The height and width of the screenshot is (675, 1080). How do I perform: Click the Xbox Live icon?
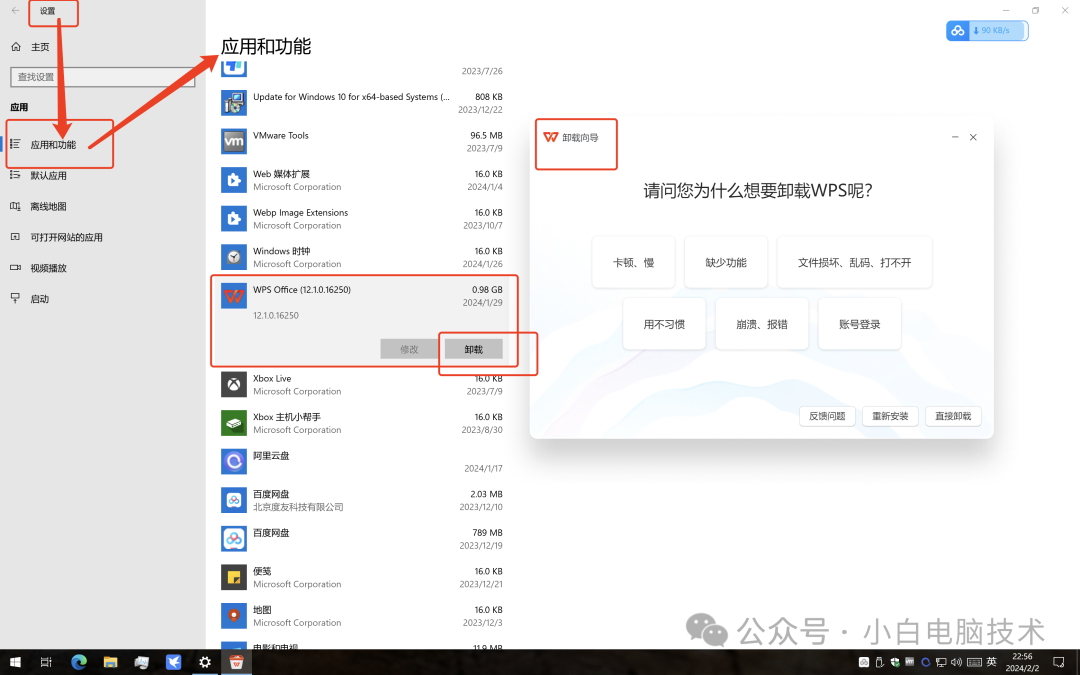[234, 384]
